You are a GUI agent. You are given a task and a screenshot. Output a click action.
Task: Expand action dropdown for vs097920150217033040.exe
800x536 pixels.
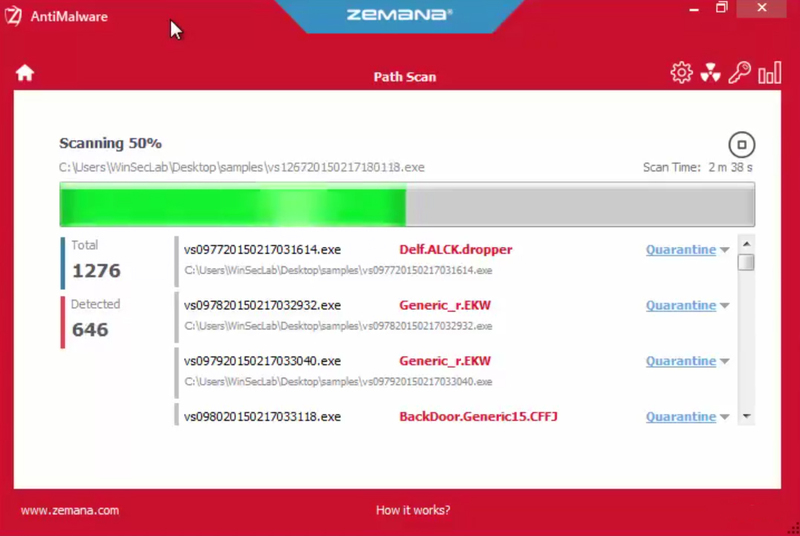tap(724, 361)
